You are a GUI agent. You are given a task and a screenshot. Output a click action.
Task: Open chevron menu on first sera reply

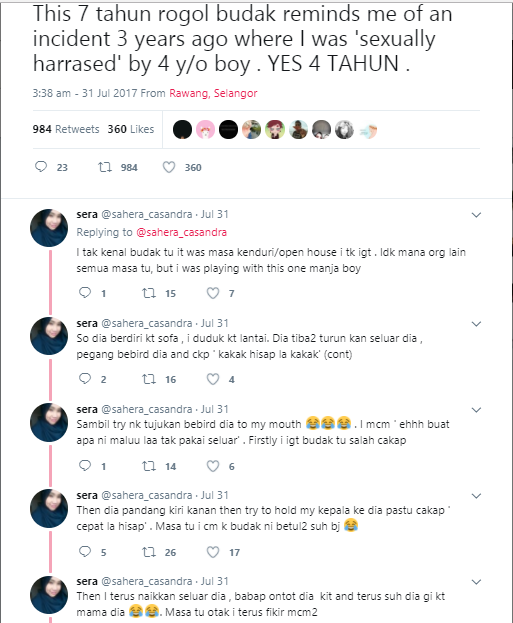point(476,215)
